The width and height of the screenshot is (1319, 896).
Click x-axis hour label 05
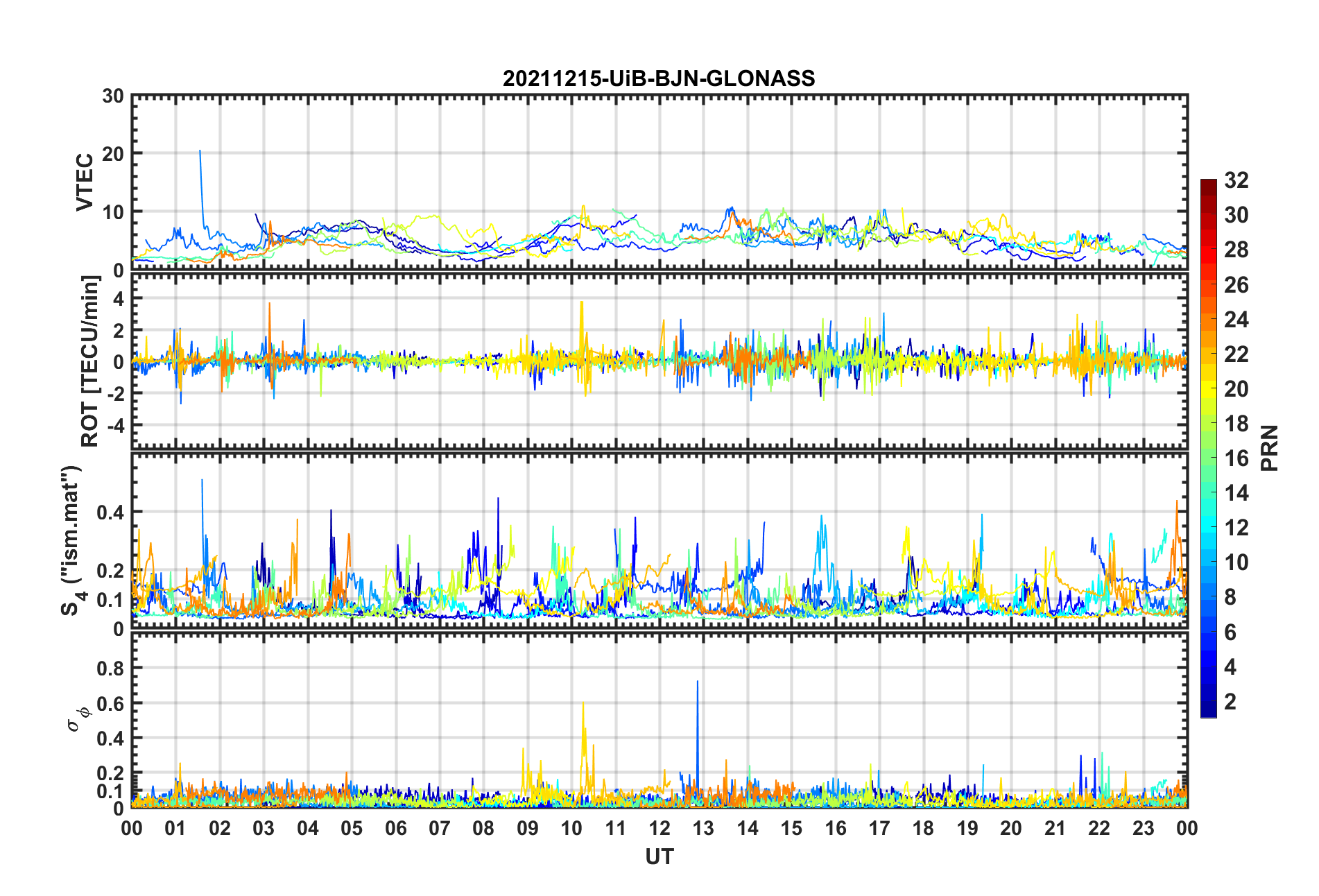(x=352, y=828)
